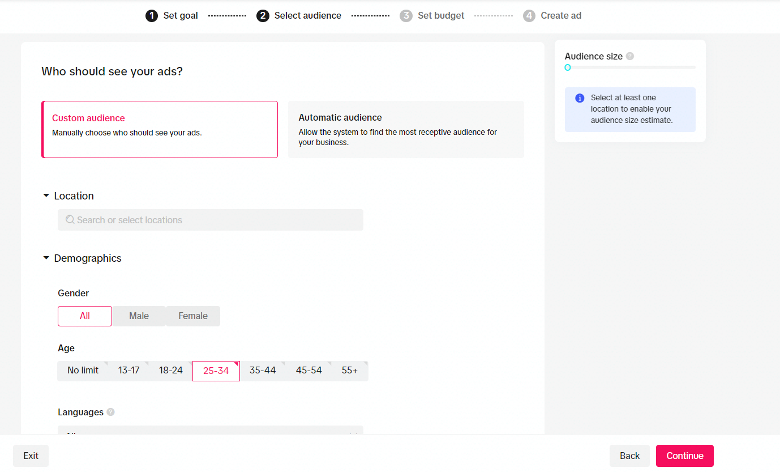Select Female gender option

click(x=193, y=316)
